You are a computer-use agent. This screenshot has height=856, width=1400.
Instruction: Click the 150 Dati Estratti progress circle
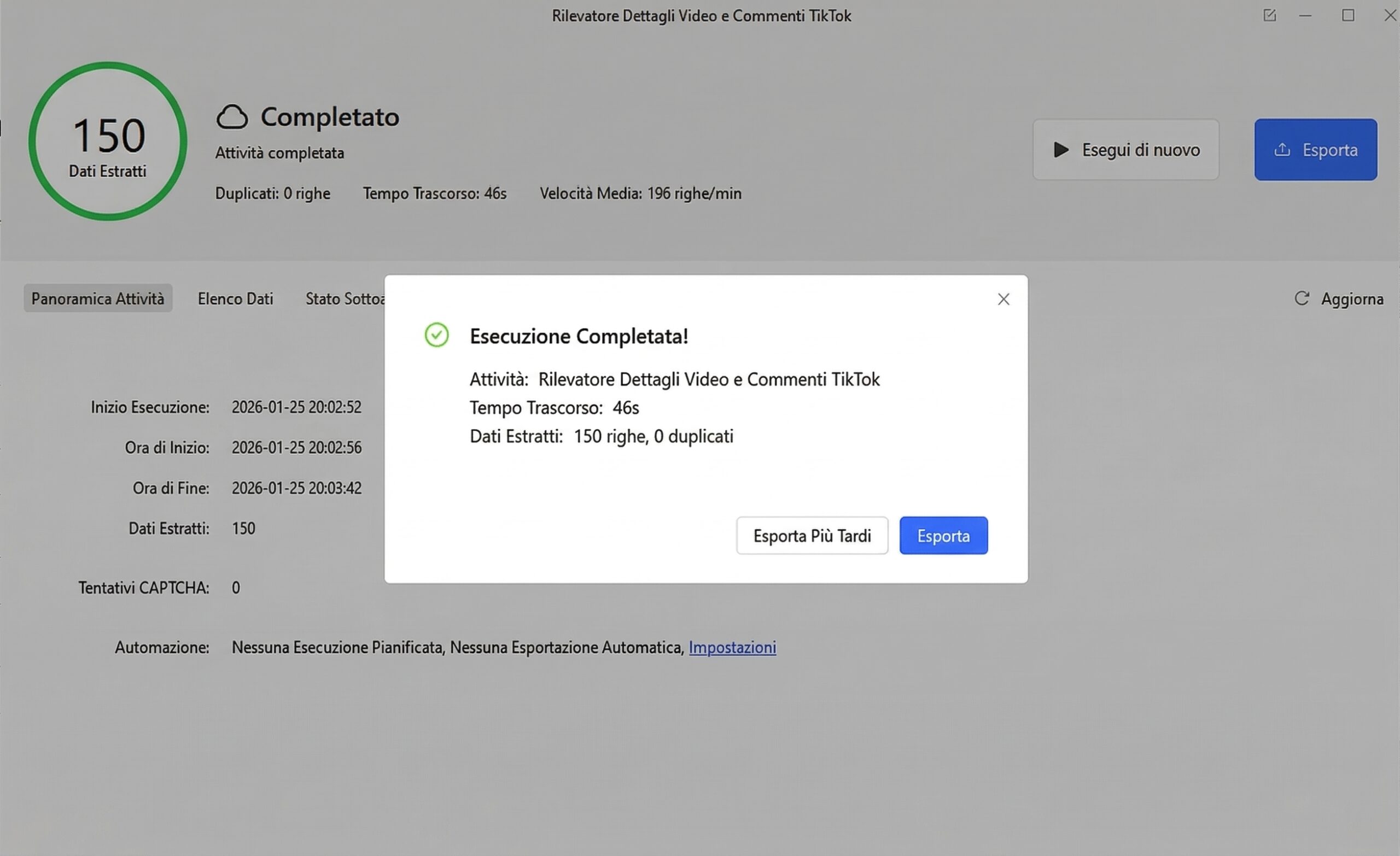[108, 141]
